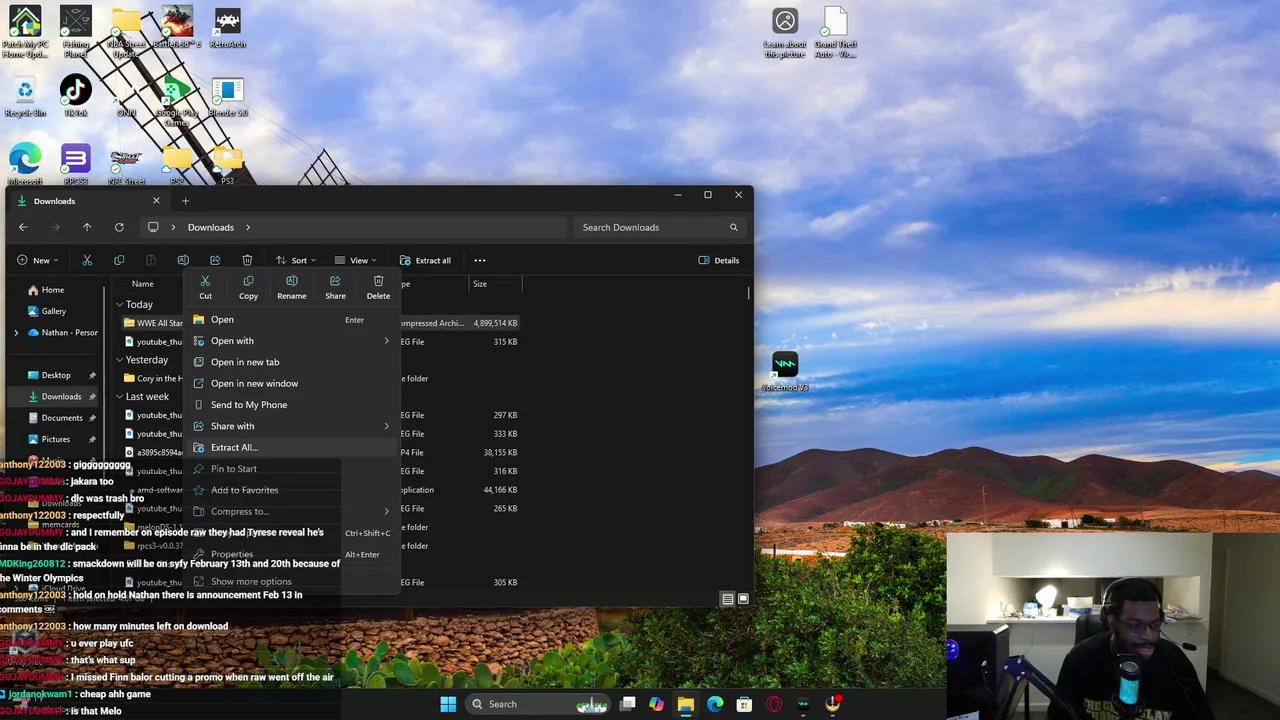Open Fishing Planet desktop icon
The height and width of the screenshot is (720, 1280).
[x=76, y=28]
